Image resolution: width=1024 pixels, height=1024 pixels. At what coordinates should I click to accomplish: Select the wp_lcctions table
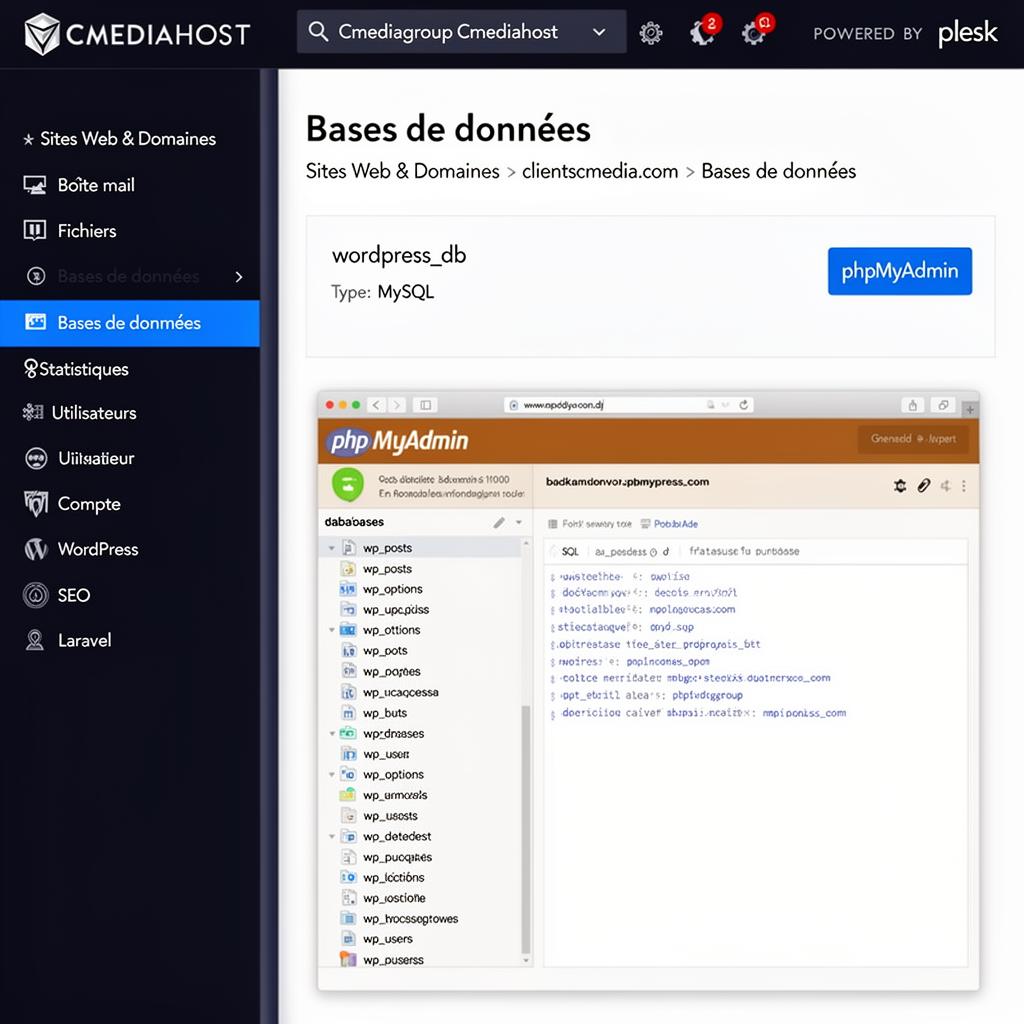pyautogui.click(x=393, y=878)
